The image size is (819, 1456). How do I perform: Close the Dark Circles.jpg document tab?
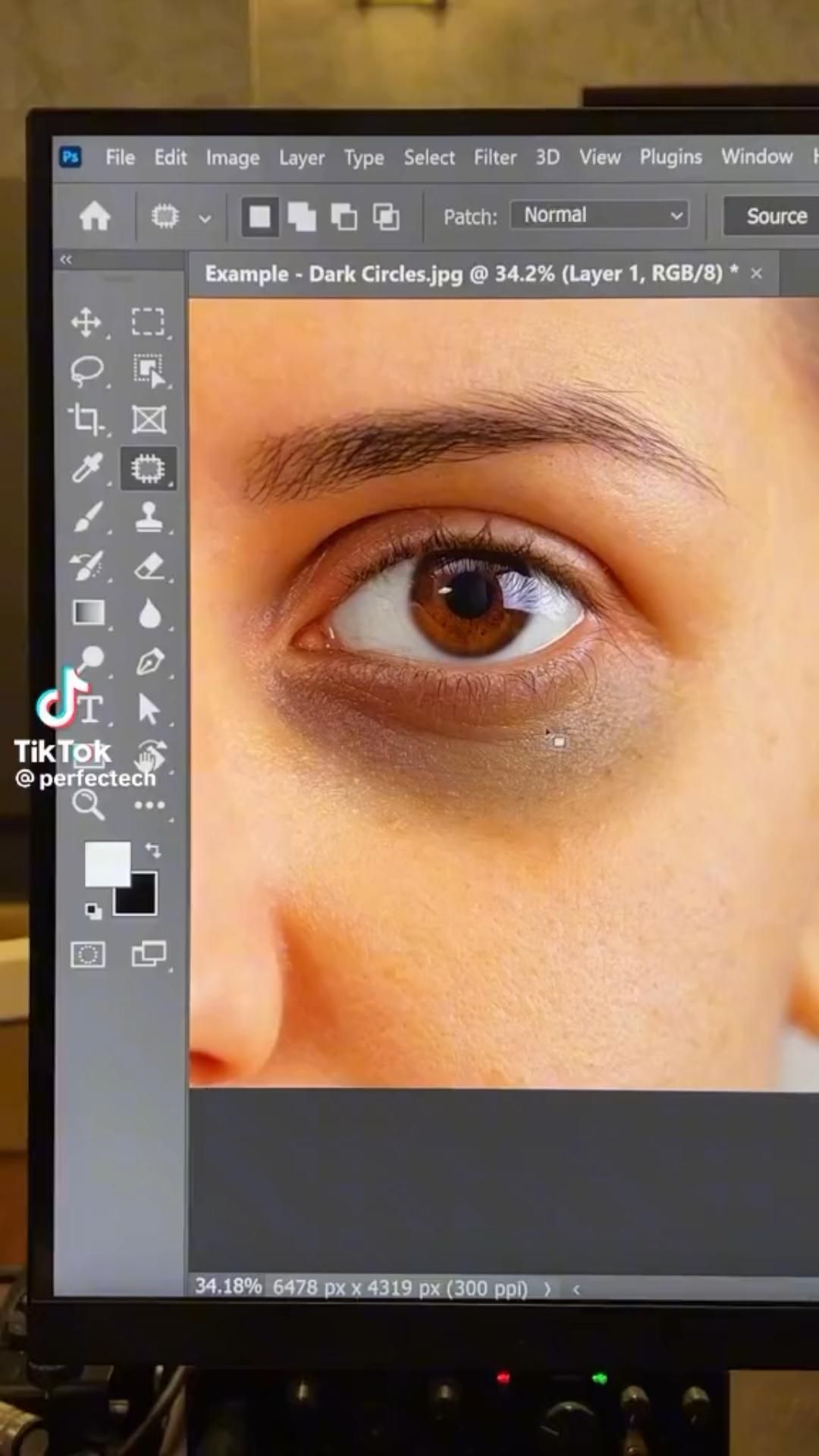point(756,274)
